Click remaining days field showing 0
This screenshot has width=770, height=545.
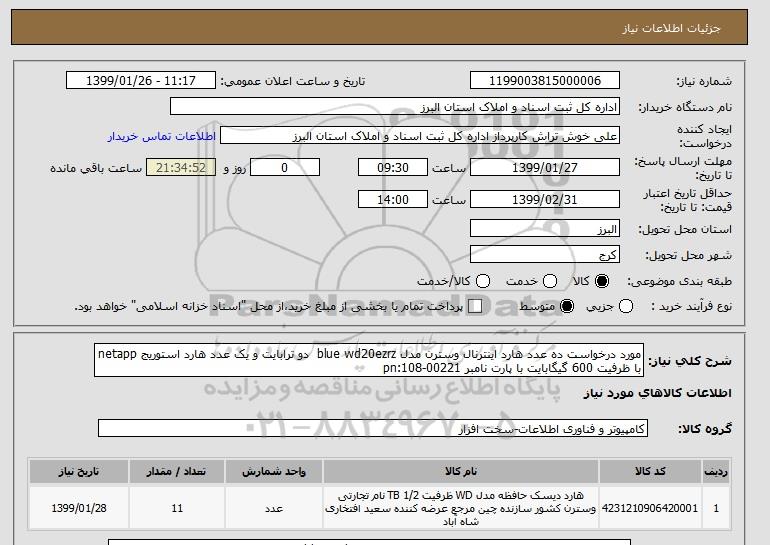point(285,167)
